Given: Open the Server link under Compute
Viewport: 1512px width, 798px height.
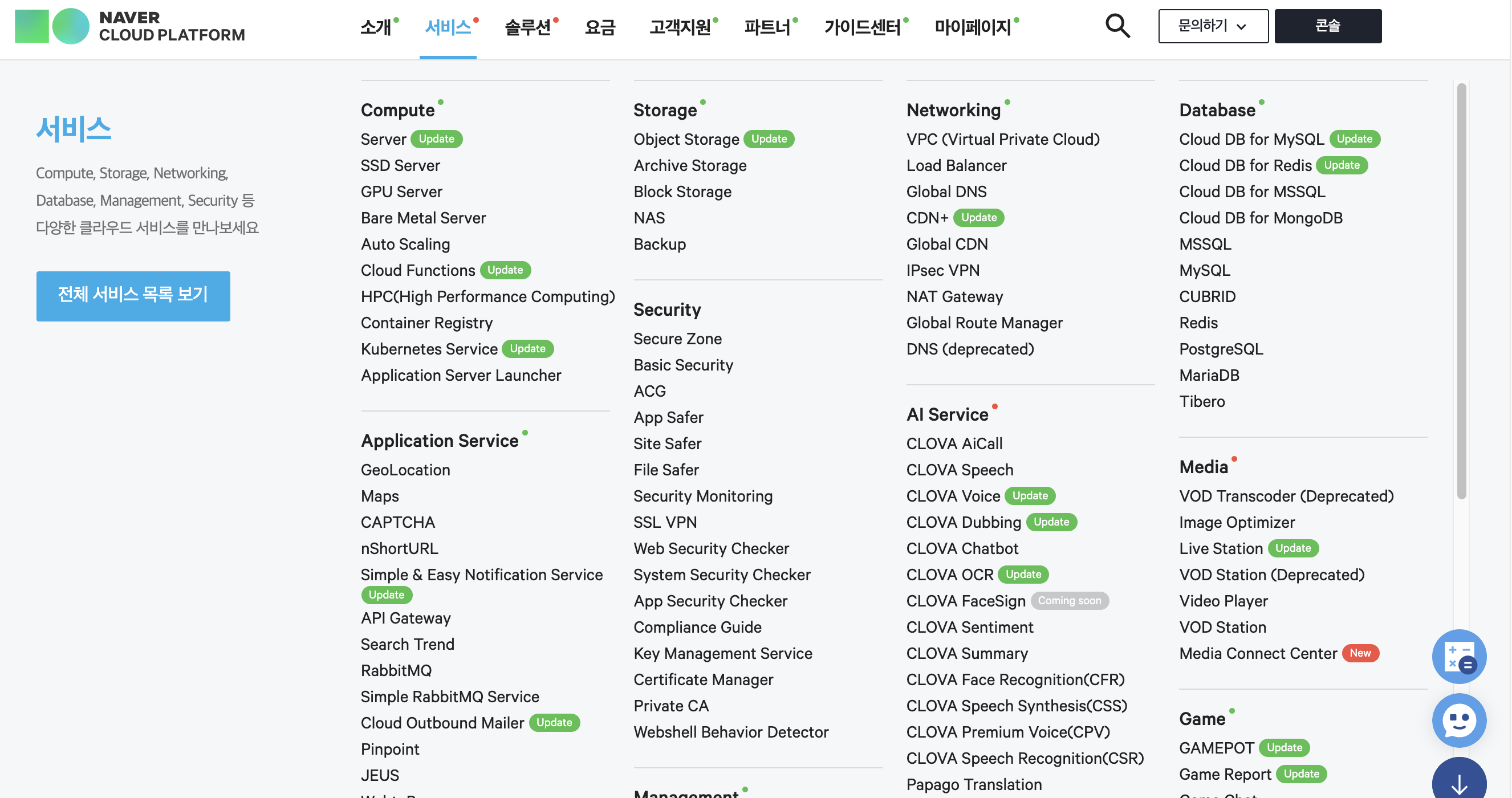Looking at the screenshot, I should coord(383,139).
